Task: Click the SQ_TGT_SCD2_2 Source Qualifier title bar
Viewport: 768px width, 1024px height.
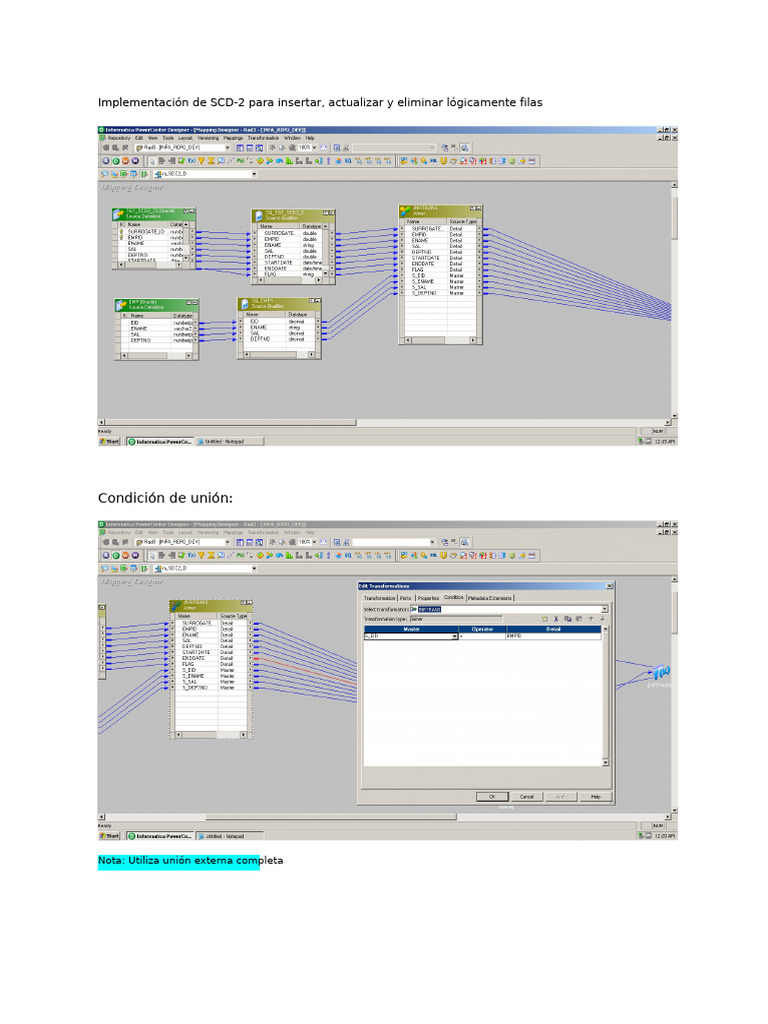Action: [293, 215]
